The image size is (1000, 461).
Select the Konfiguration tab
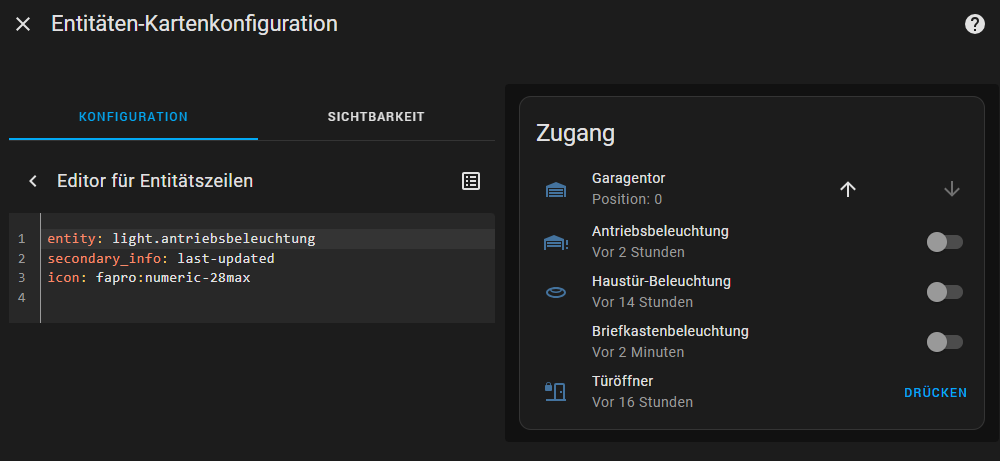click(x=133, y=117)
